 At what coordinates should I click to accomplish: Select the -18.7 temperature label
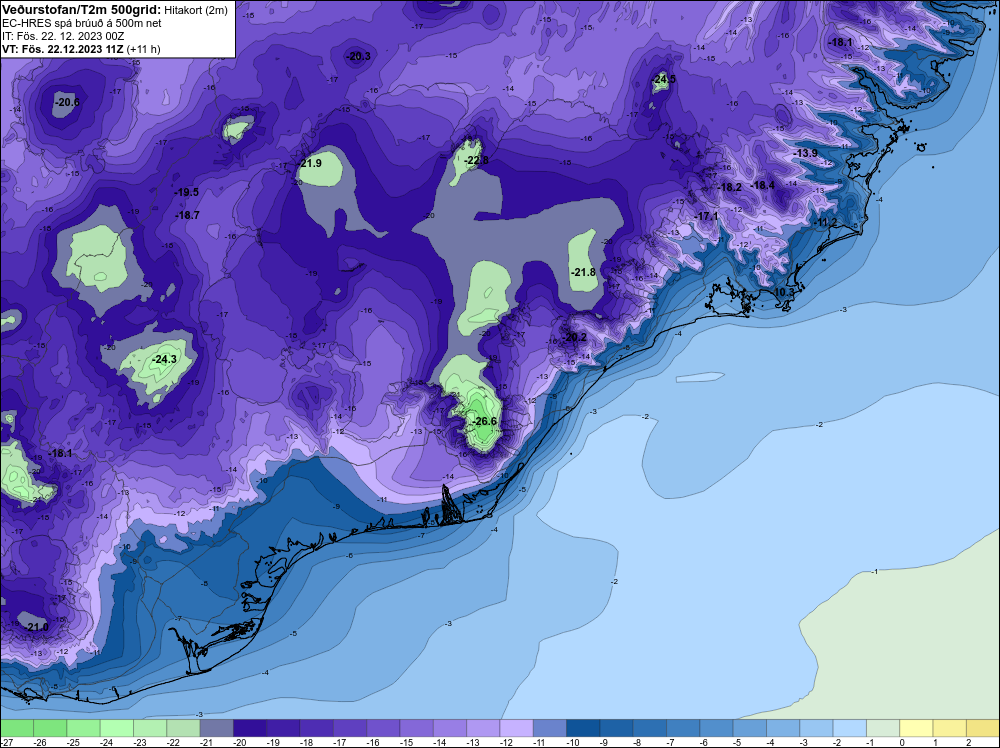click(188, 216)
